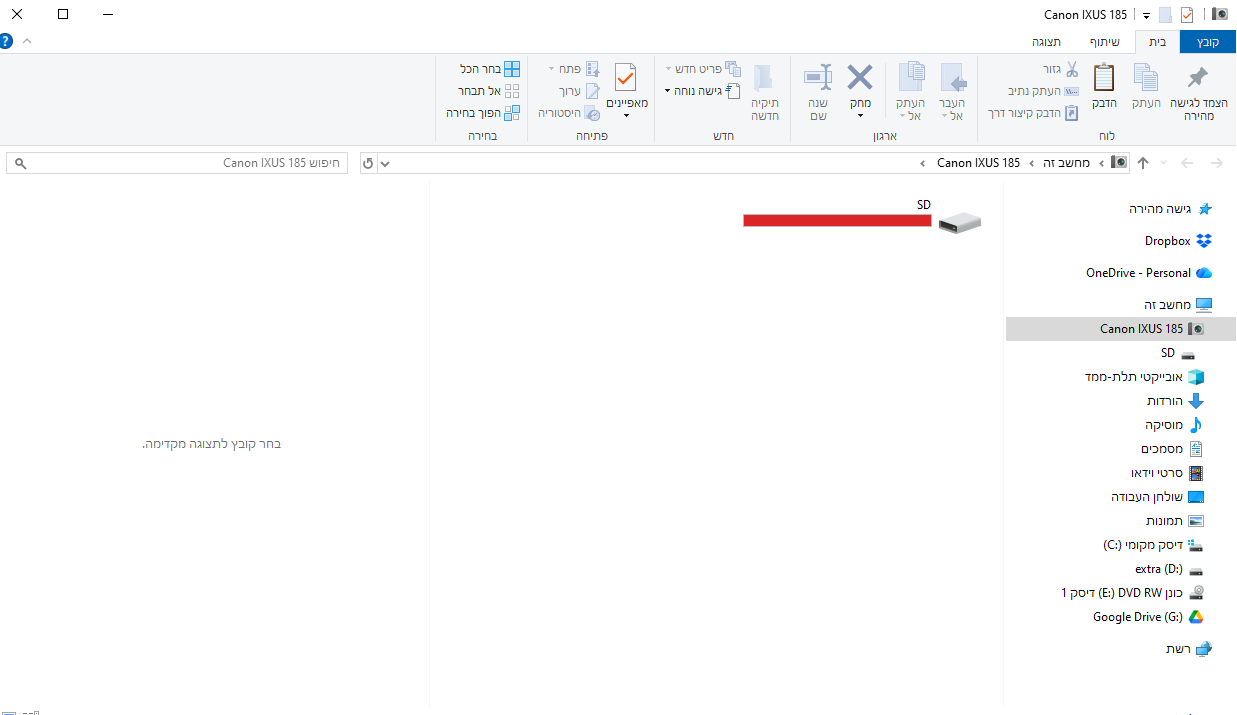Open Music (מוסיקה) in sidebar
The image size is (1237, 715).
click(1174, 425)
